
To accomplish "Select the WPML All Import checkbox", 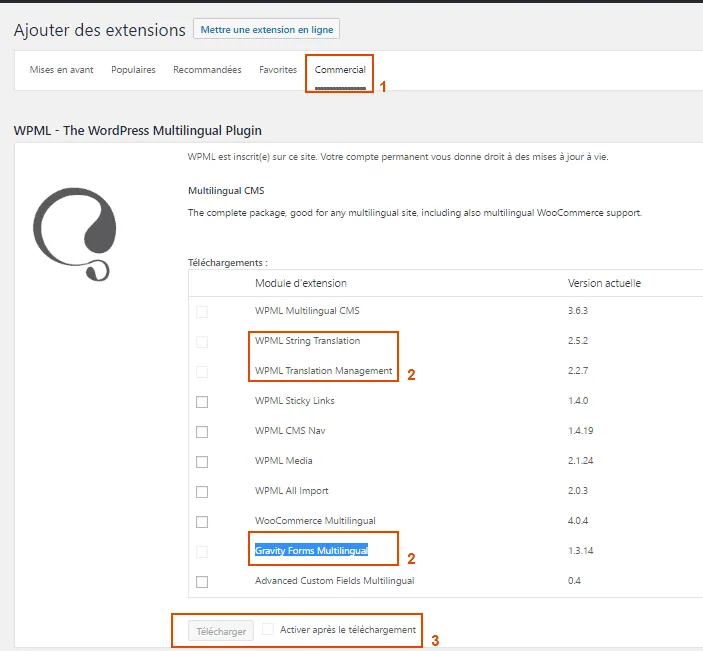I will click(x=202, y=492).
